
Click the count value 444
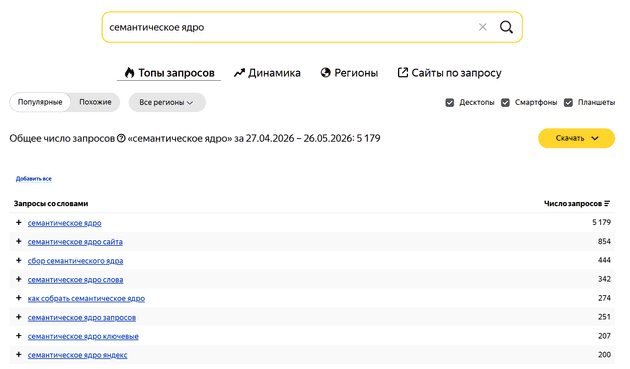point(604,260)
